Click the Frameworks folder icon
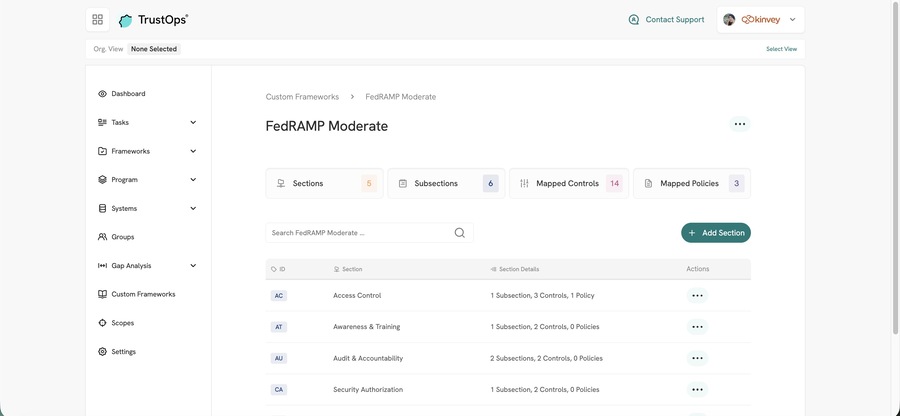Viewport: 900px width, 416px height. (x=102, y=151)
